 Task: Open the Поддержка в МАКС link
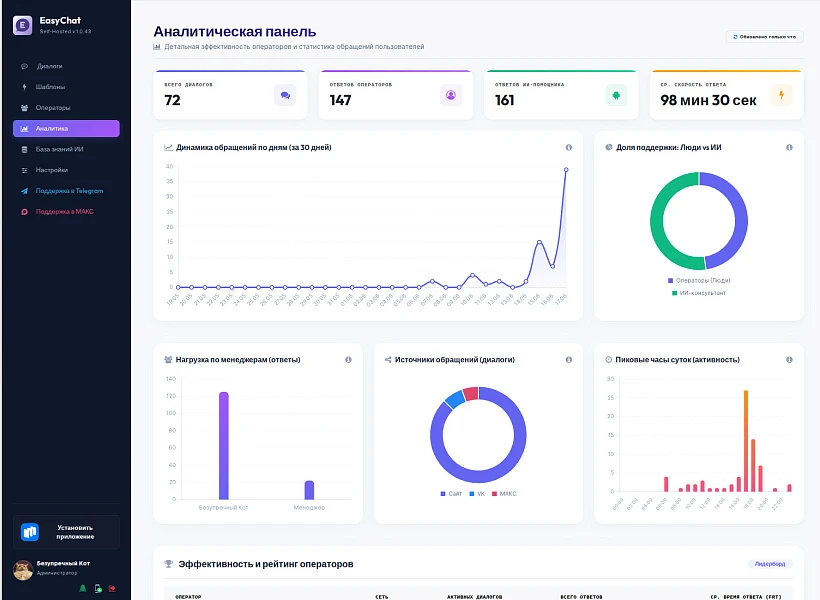tap(66, 212)
